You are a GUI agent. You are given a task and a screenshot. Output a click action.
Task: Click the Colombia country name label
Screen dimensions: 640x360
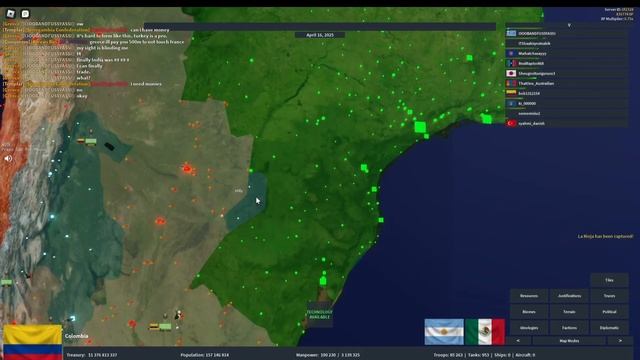[x=76, y=336]
